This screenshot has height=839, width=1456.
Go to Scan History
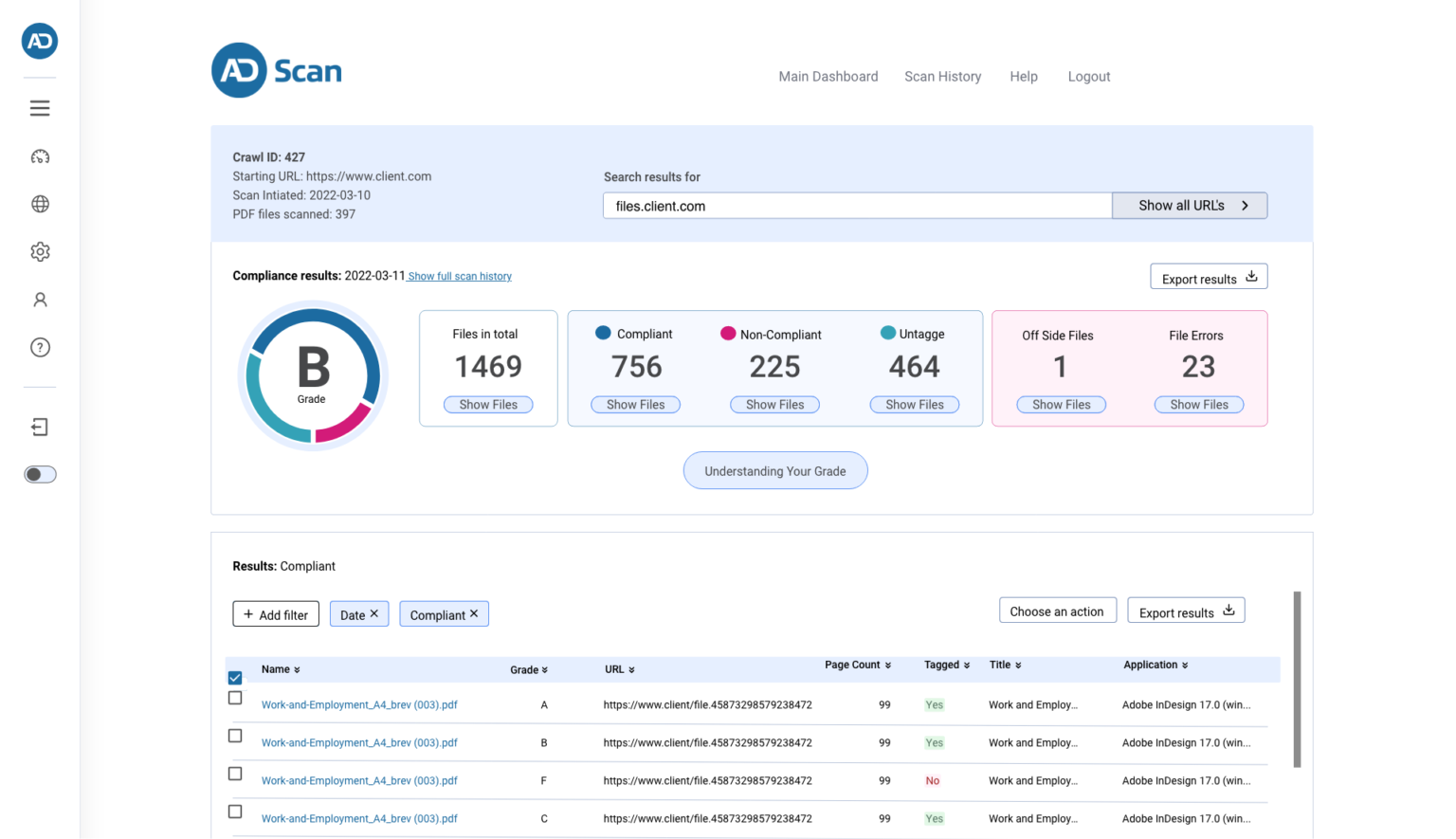coord(942,77)
